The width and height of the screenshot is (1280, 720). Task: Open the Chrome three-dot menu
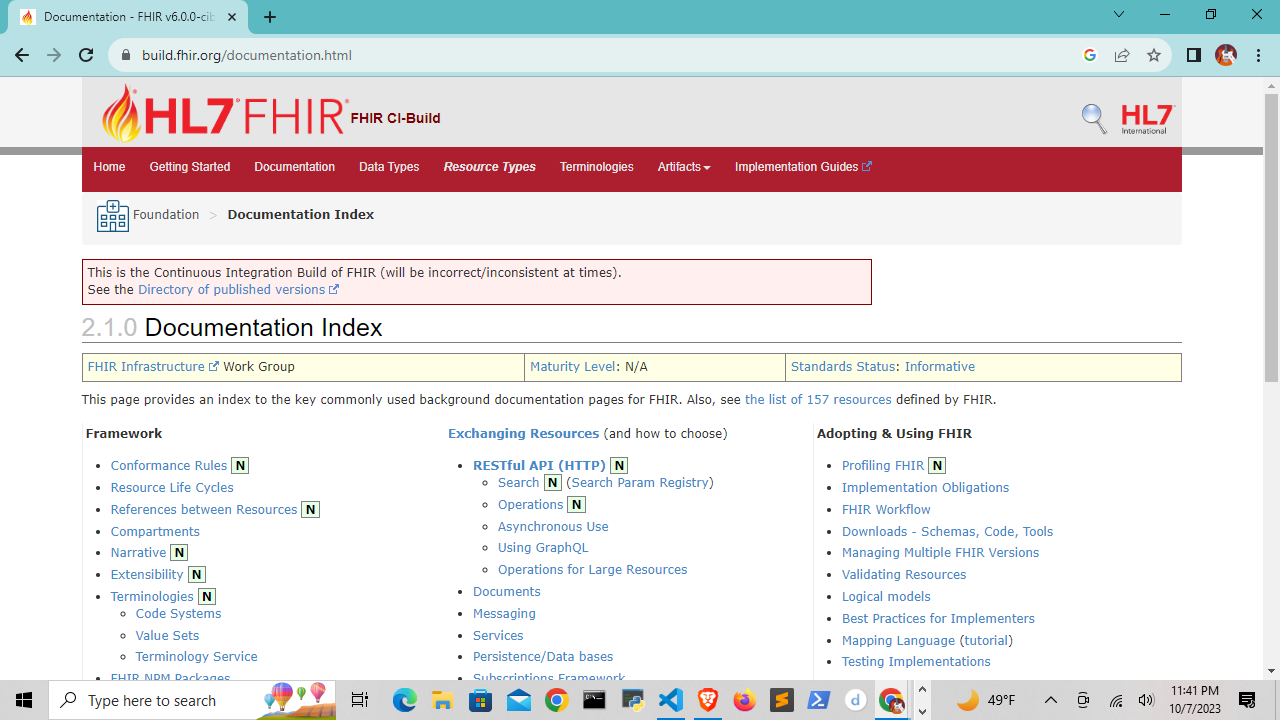[x=1259, y=55]
